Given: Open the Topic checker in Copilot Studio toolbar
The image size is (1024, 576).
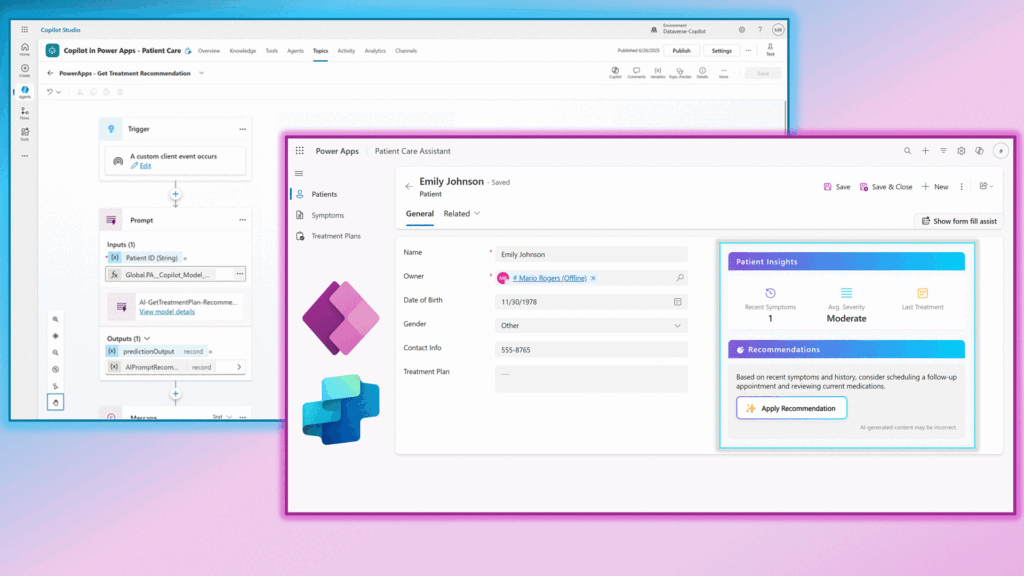Looking at the screenshot, I should coord(680,72).
